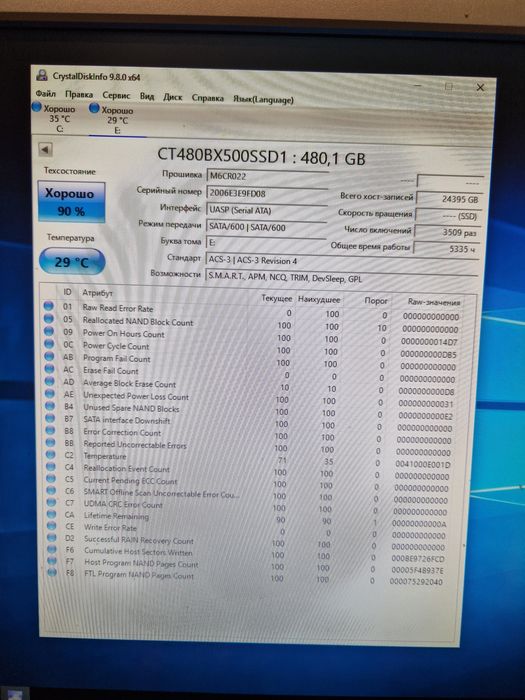Click the drive title CT480BX500SSD1 : 480,1 GB
The image size is (525, 700).
[x=261, y=156]
